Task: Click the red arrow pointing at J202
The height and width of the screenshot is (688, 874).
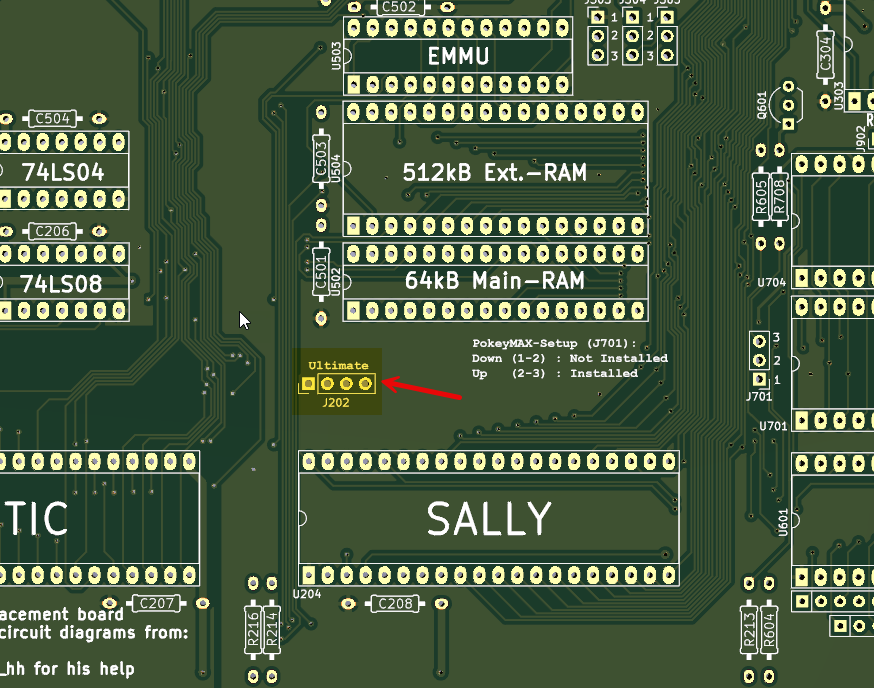Action: 422,389
